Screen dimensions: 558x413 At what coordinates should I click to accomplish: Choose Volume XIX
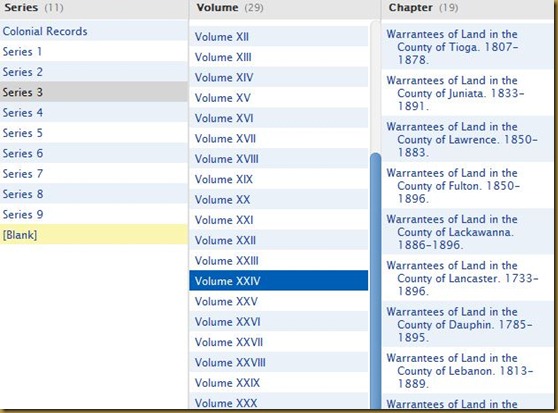coord(279,179)
